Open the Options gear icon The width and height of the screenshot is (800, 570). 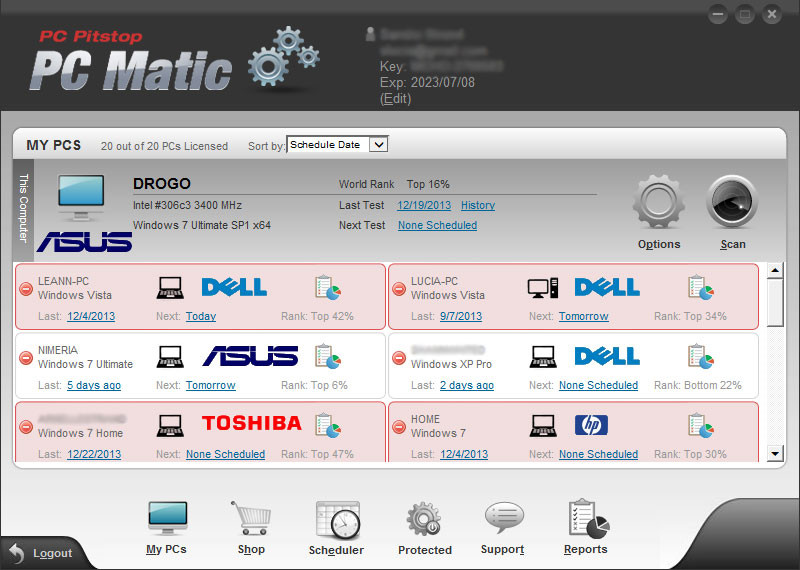(x=659, y=202)
